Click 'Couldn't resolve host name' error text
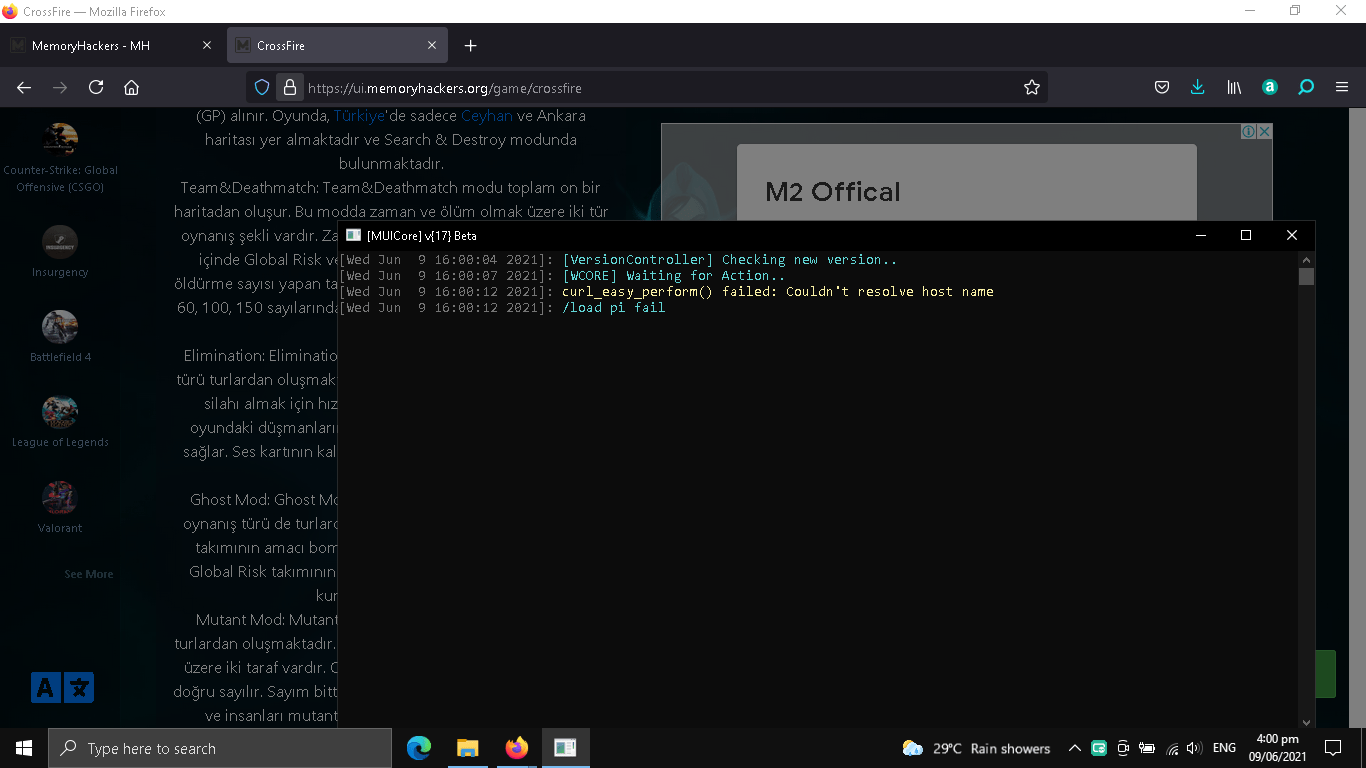This screenshot has width=1366, height=768. [890, 292]
